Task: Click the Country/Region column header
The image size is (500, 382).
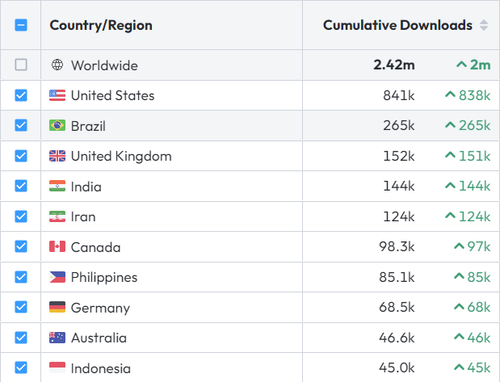Action: click(101, 25)
